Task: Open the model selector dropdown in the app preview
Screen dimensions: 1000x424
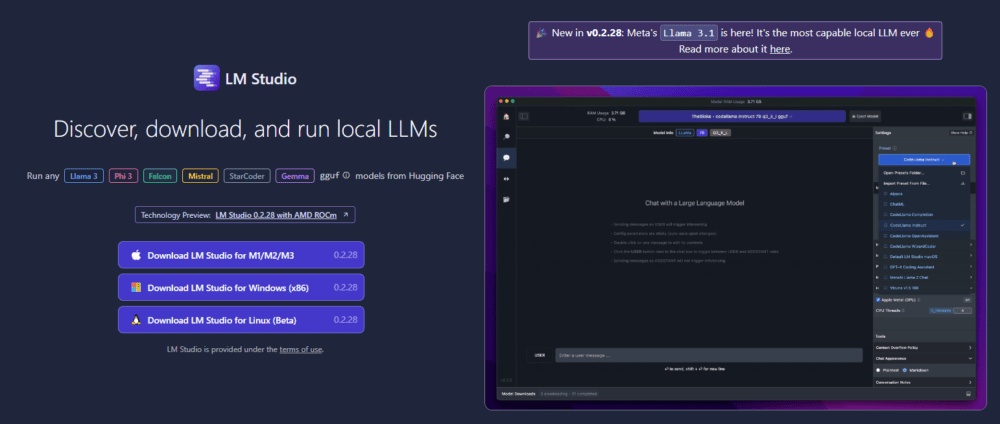Action: coord(741,116)
